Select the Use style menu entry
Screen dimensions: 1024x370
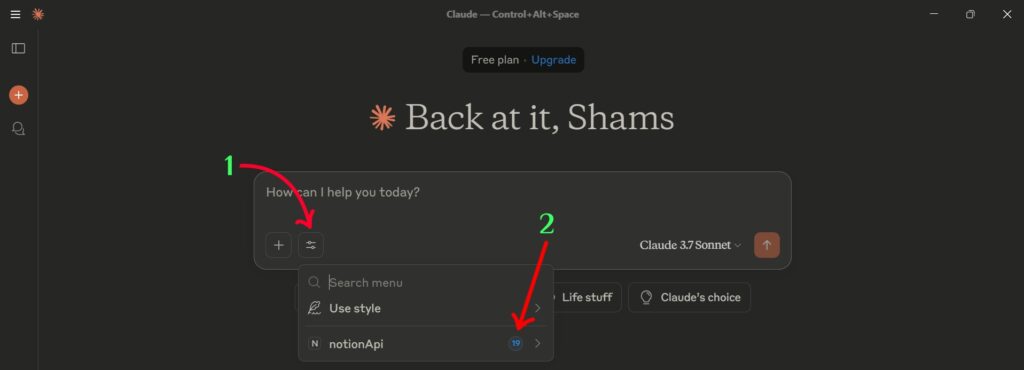coord(426,308)
